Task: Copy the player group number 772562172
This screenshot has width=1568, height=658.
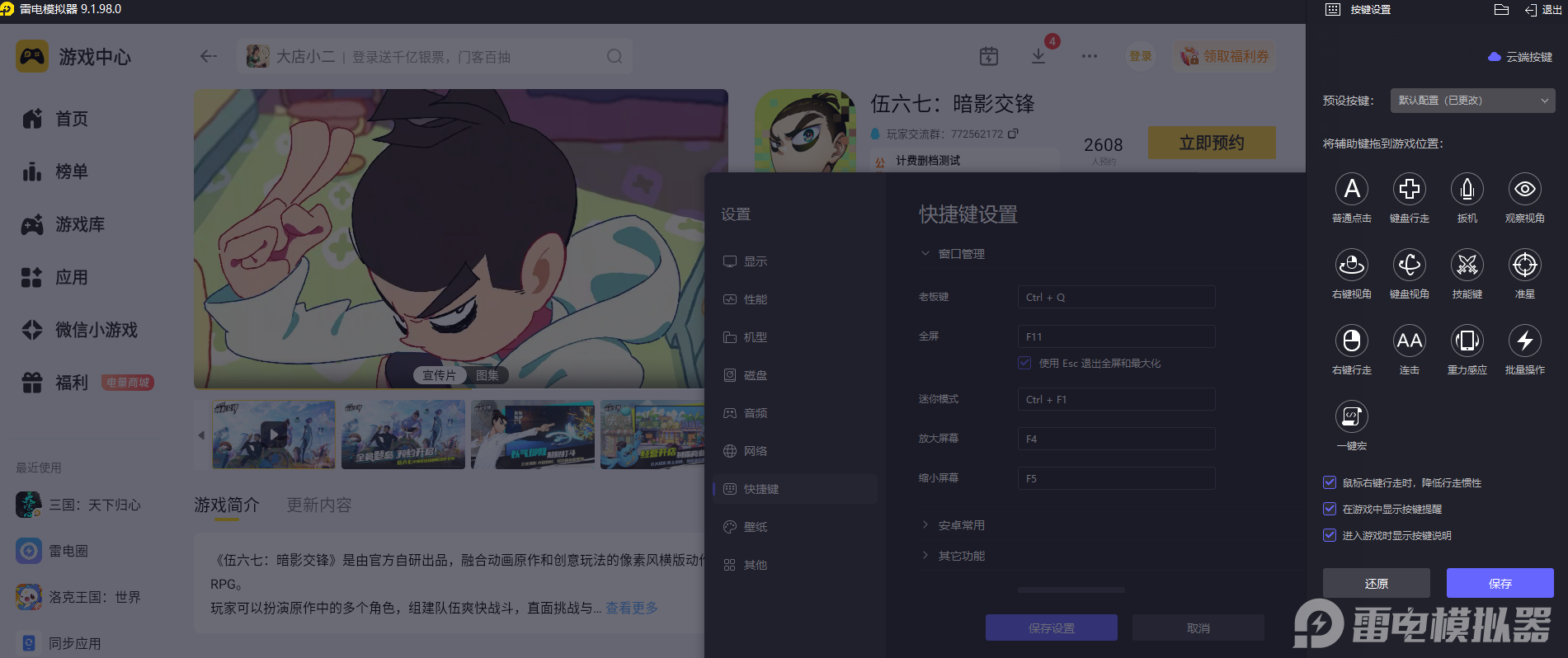Action: (1013, 134)
